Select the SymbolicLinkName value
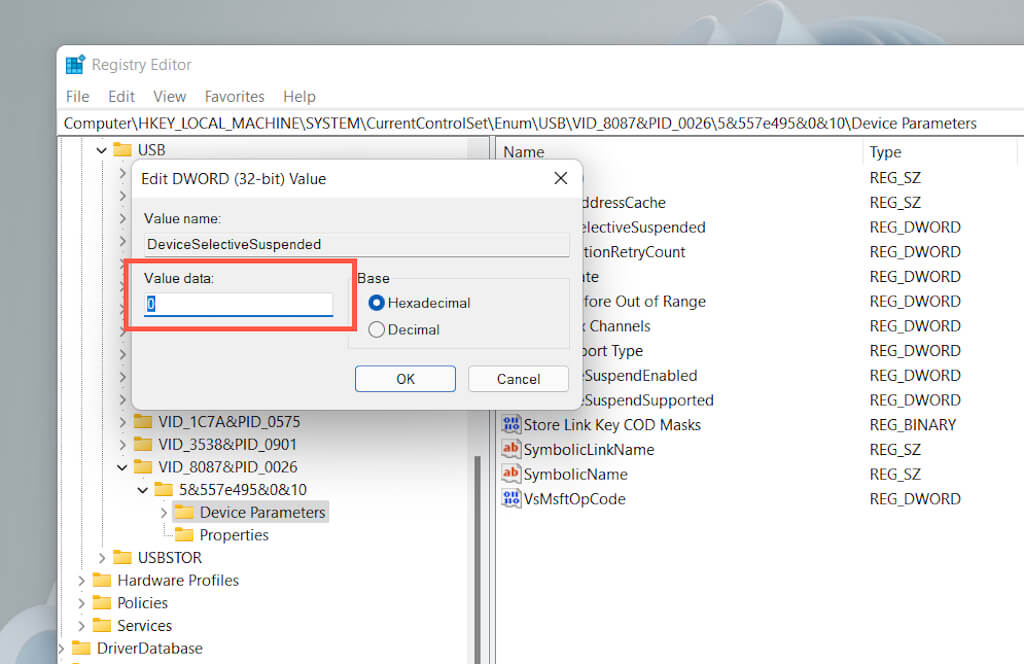Viewport: 1024px width, 664px height. click(588, 450)
